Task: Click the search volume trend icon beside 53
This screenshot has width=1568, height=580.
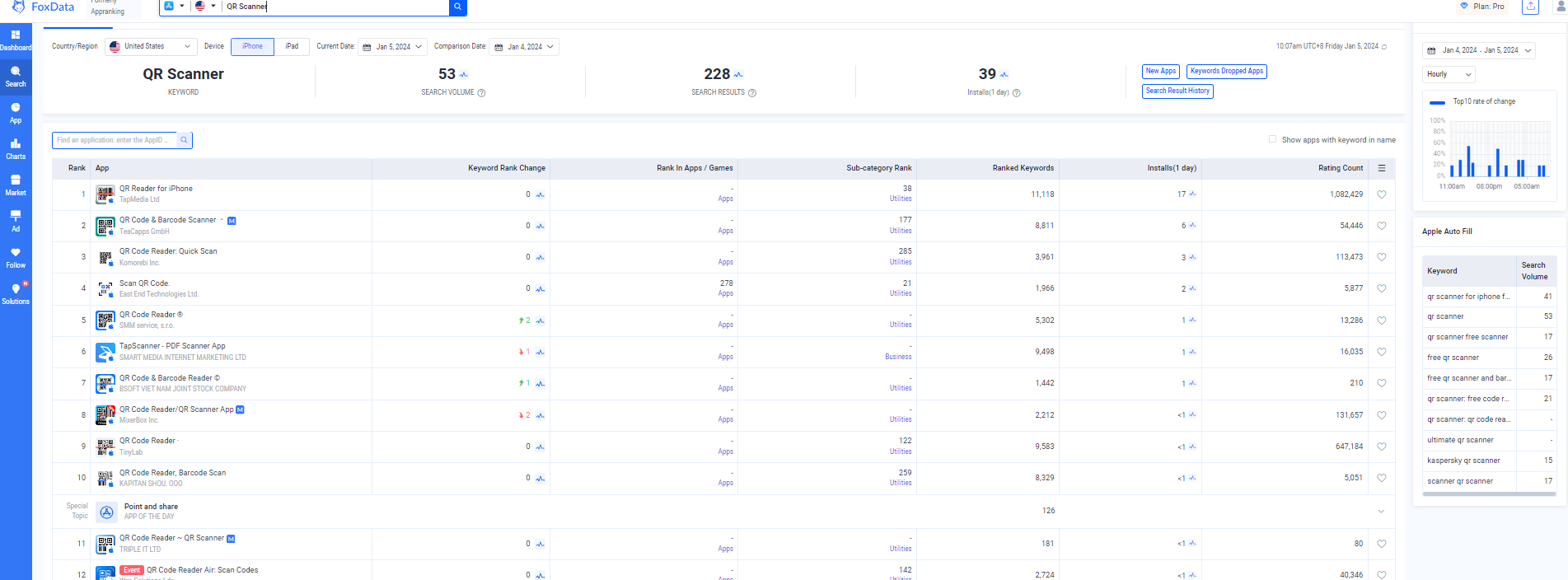Action: 464,75
